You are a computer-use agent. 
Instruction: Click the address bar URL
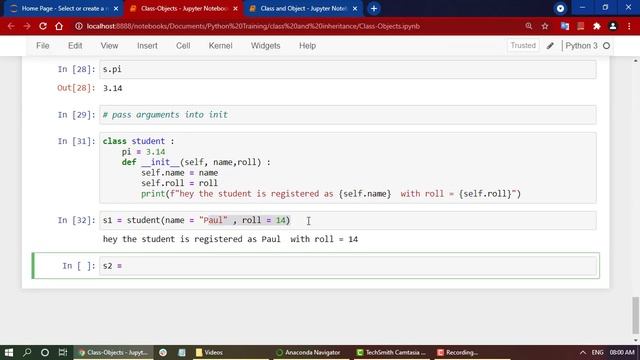click(253, 26)
